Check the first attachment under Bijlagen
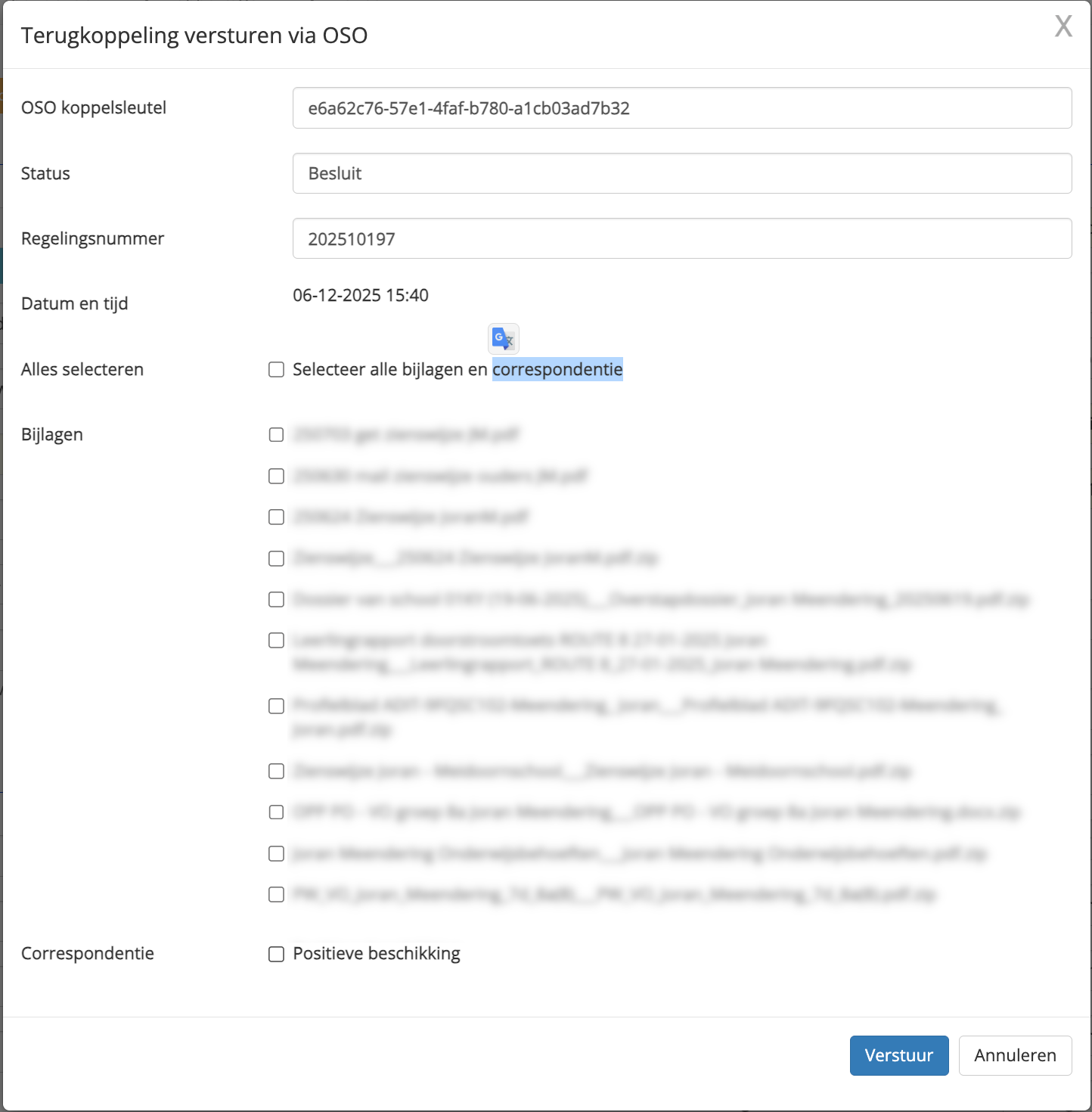Image resolution: width=1092 pixels, height=1112 pixels. coord(277,435)
